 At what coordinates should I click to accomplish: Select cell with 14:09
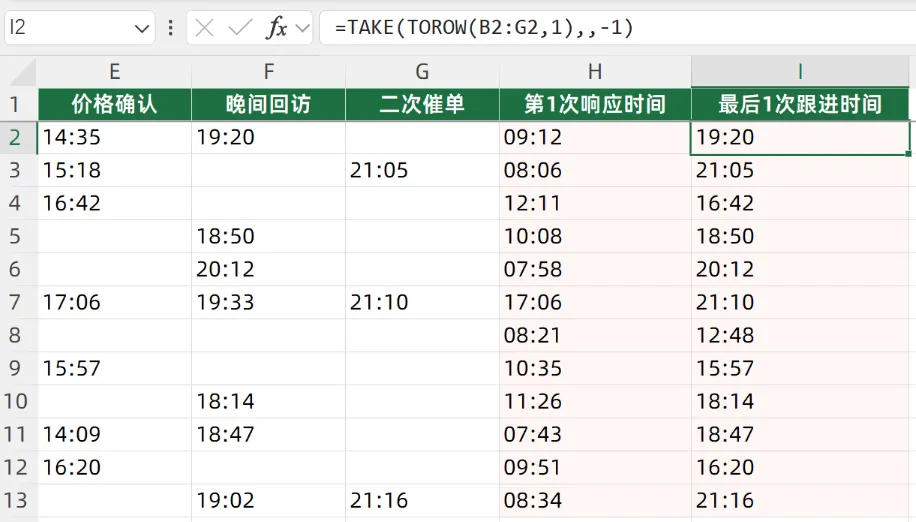coord(114,434)
